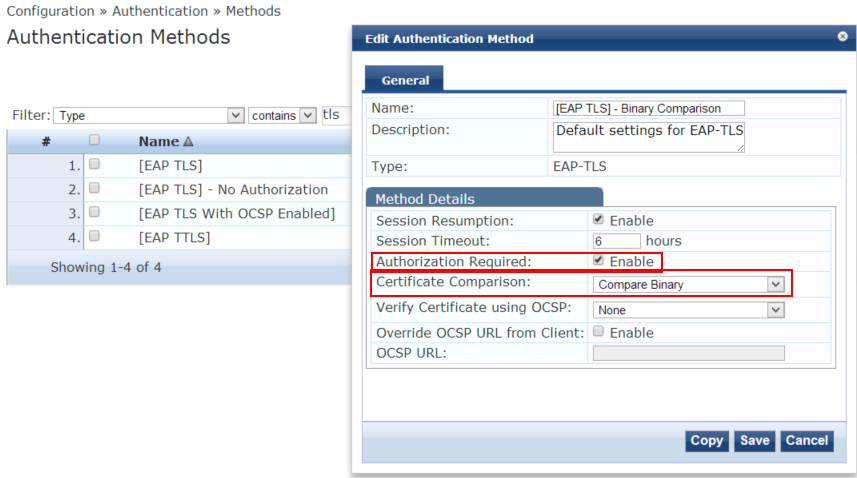
Task: Open the [EAP TLS] method
Action: click(170, 166)
